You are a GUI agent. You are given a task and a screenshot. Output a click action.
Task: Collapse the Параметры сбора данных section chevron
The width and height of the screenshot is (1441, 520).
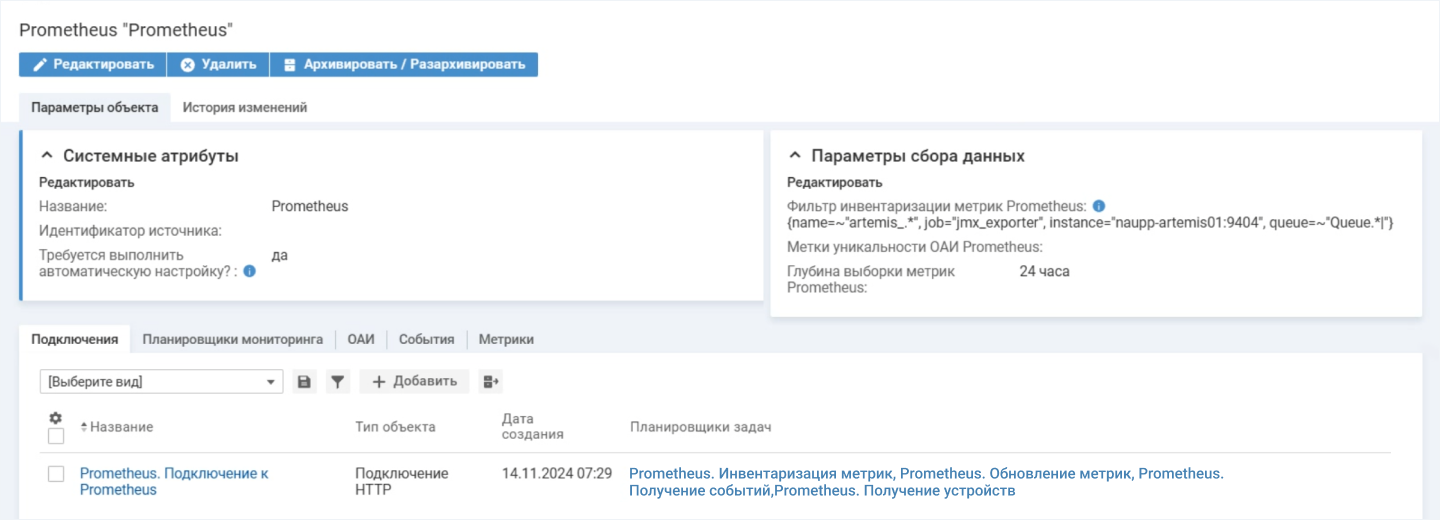795,156
